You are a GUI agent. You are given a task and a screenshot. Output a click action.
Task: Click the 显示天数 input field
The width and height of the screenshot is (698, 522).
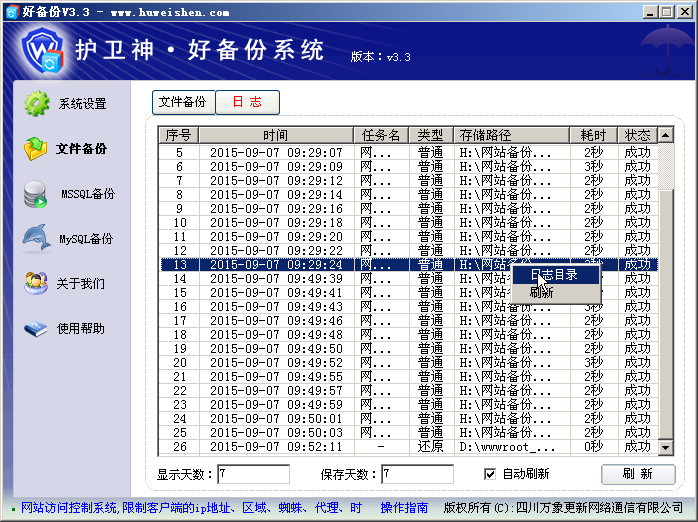[253, 474]
